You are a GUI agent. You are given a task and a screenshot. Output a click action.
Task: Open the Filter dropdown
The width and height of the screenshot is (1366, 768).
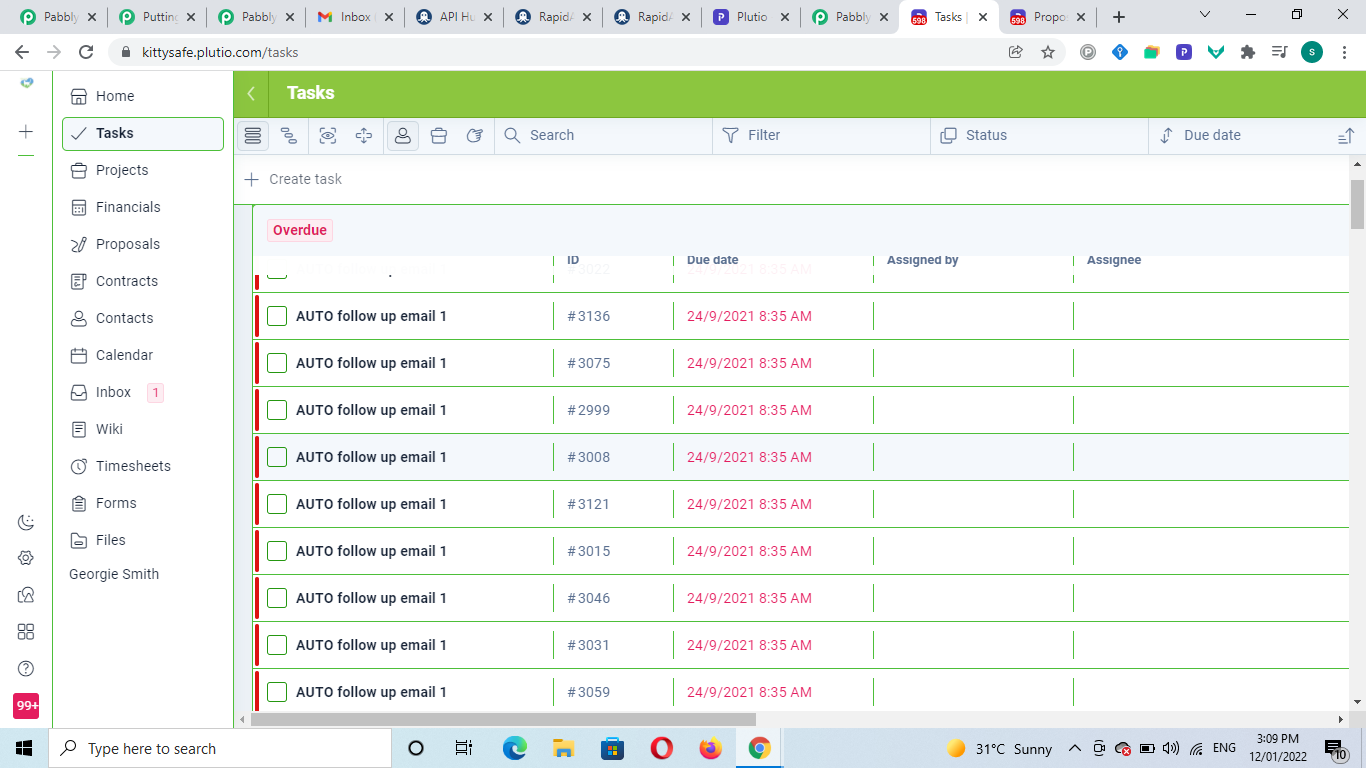(x=821, y=135)
